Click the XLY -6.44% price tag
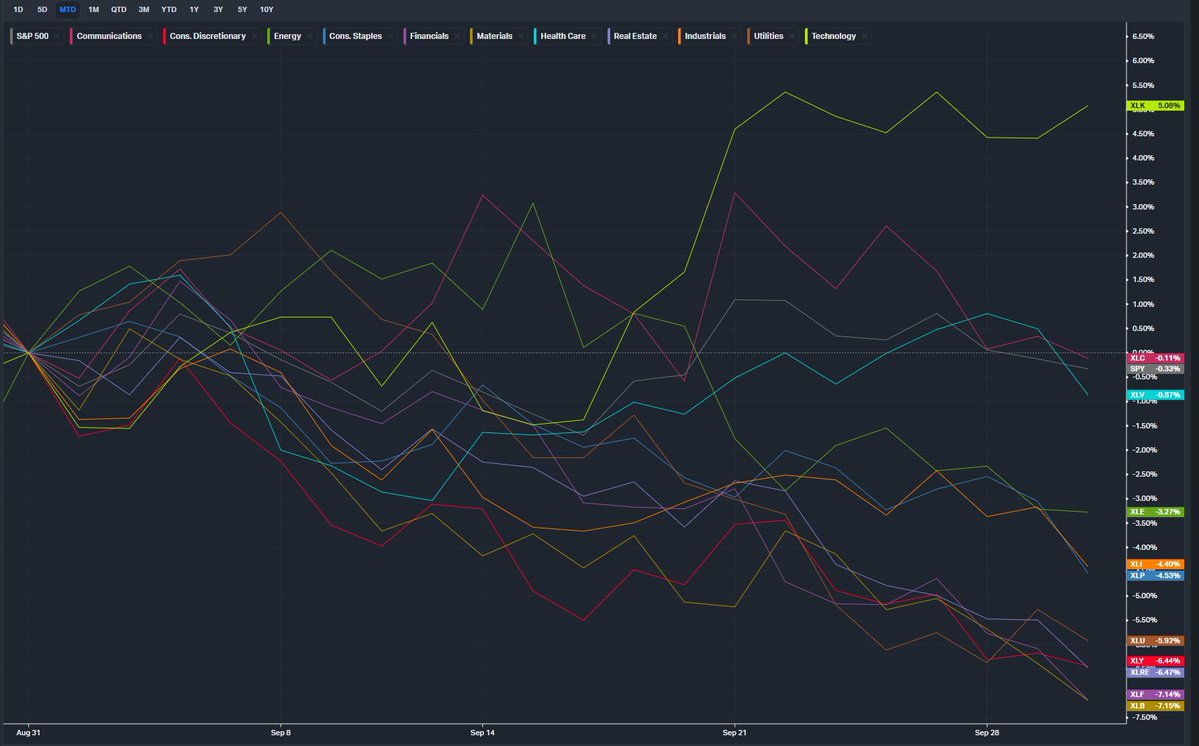This screenshot has width=1199, height=746. point(1155,660)
